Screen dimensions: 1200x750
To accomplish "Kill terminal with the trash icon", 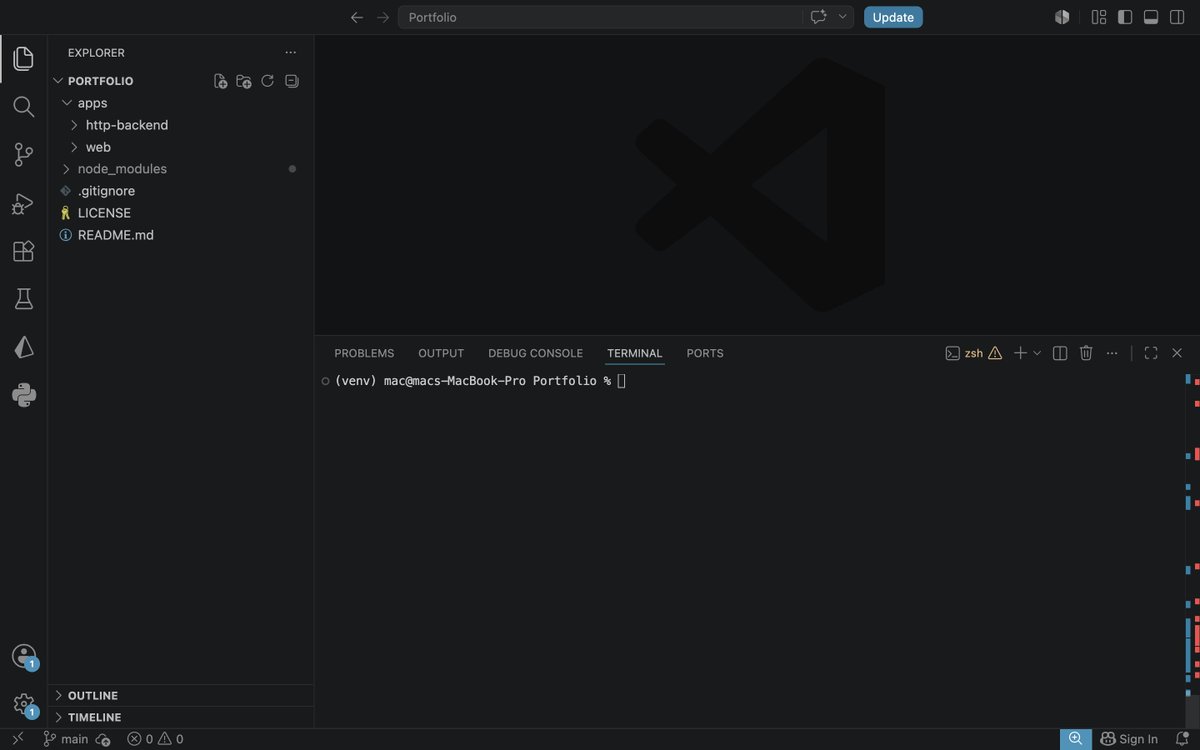I will [1086, 353].
